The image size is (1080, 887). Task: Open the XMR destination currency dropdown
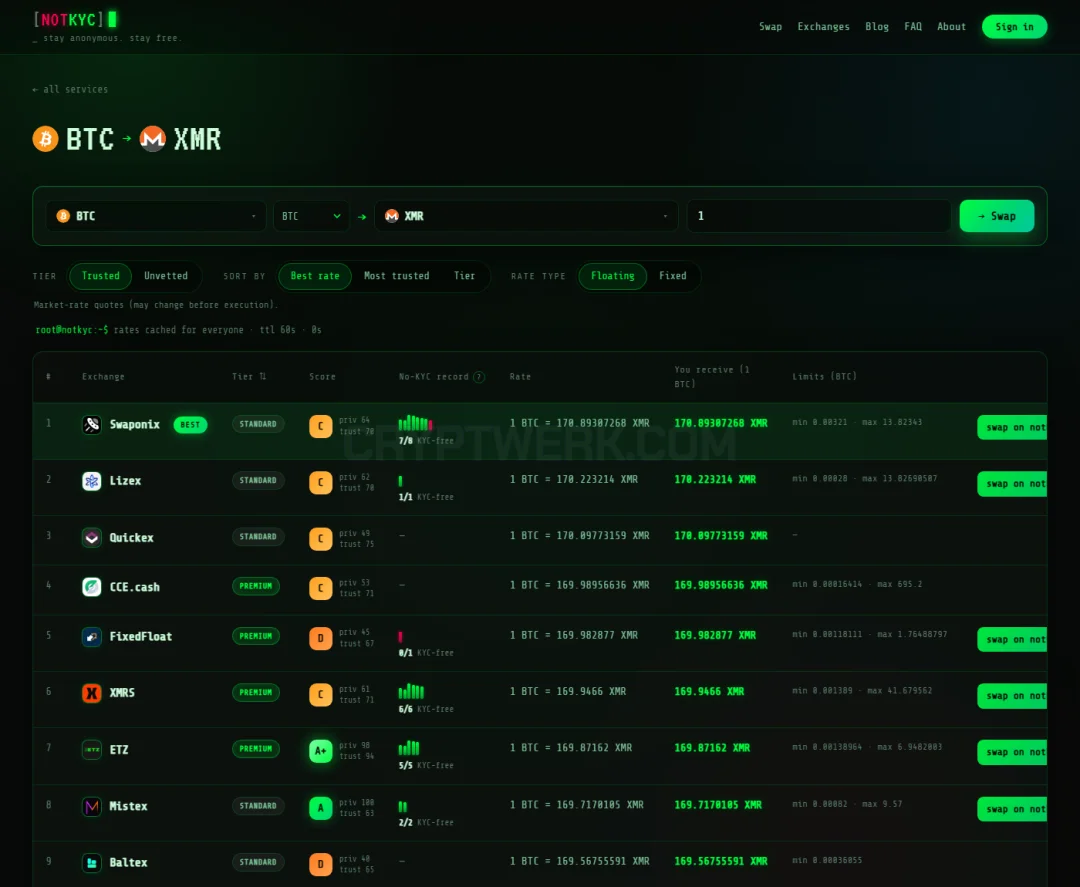pyautogui.click(x=526, y=216)
